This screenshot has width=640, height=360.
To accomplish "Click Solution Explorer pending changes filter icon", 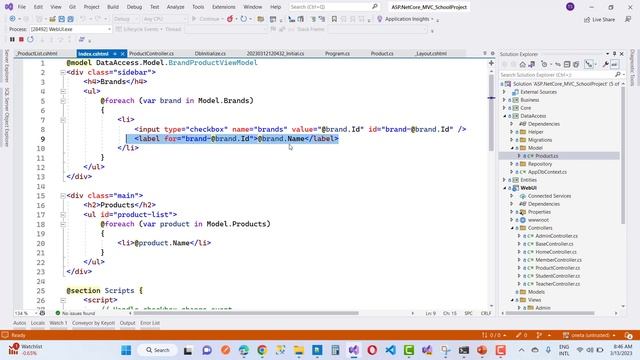I will [x=544, y=64].
